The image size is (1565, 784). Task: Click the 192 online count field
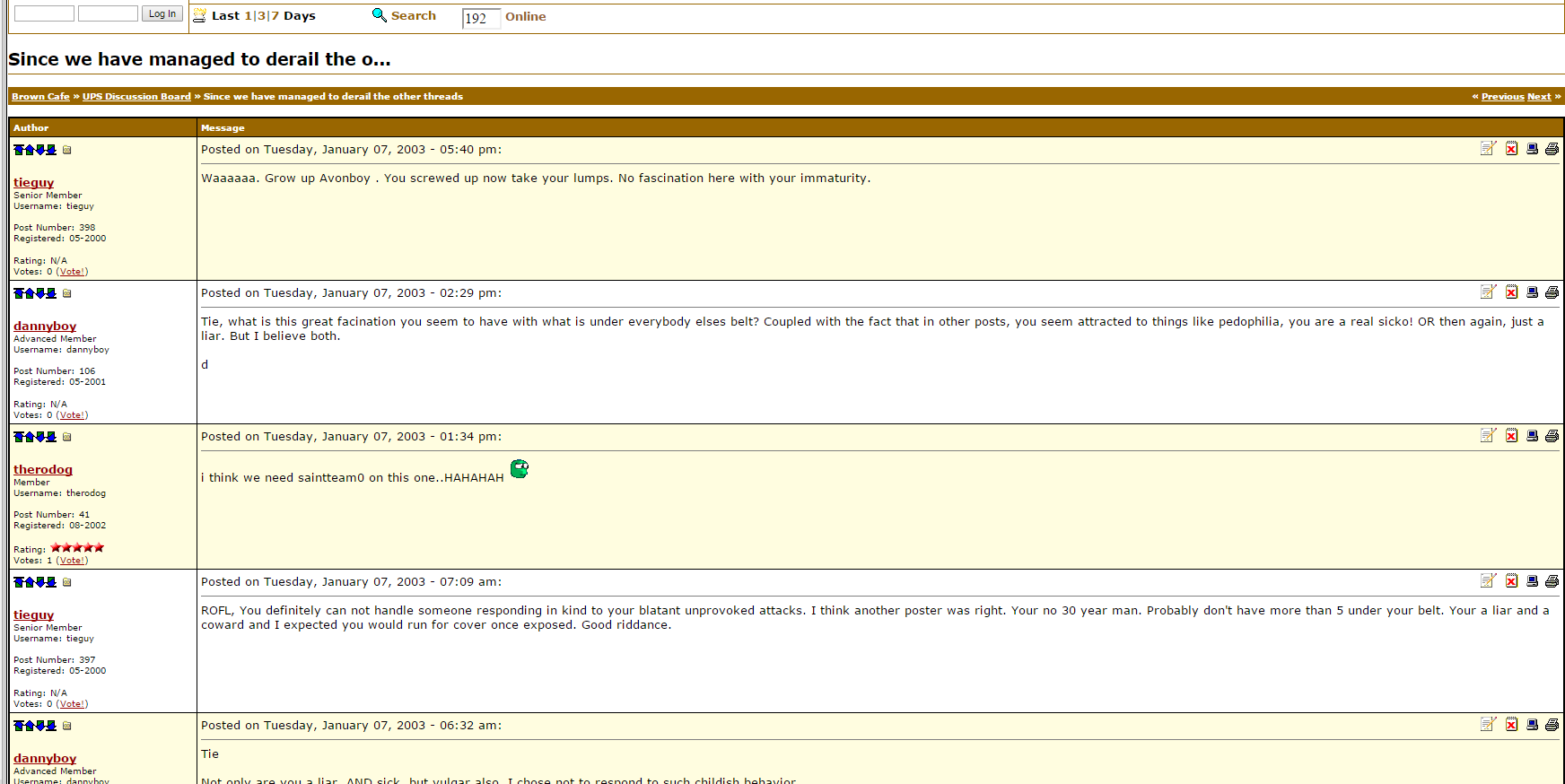(481, 18)
